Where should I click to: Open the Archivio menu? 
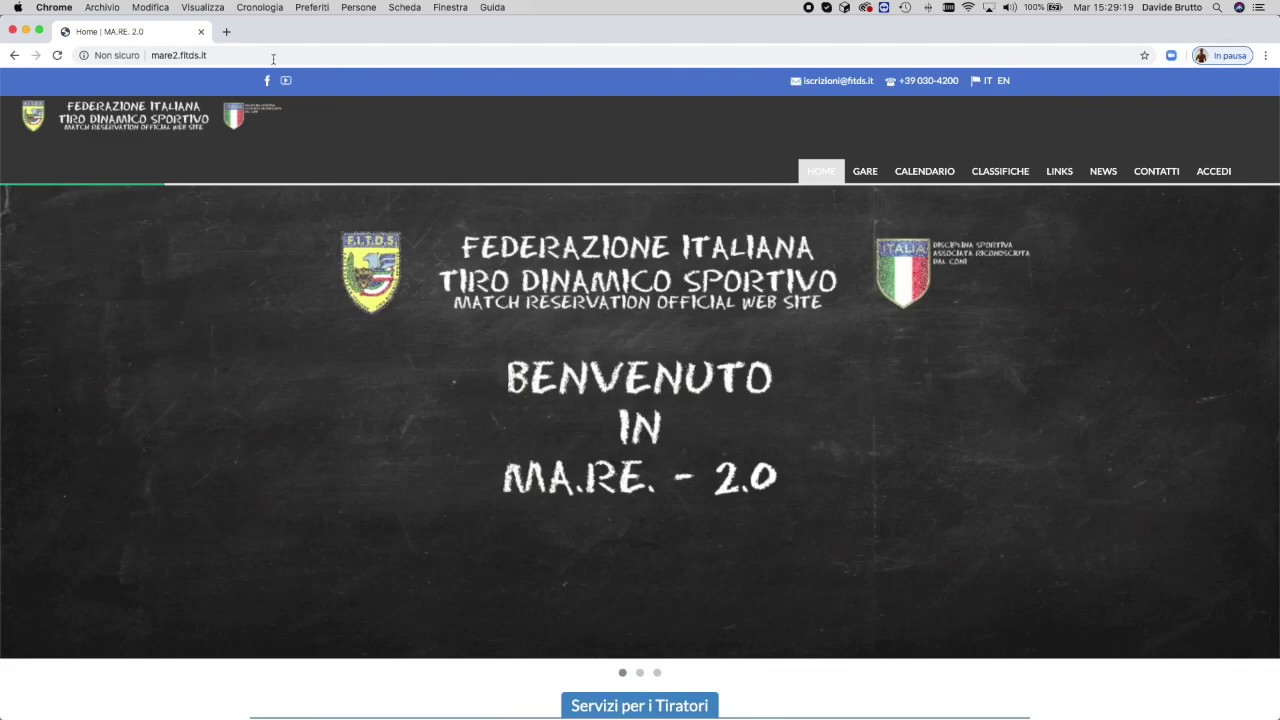pyautogui.click(x=102, y=7)
